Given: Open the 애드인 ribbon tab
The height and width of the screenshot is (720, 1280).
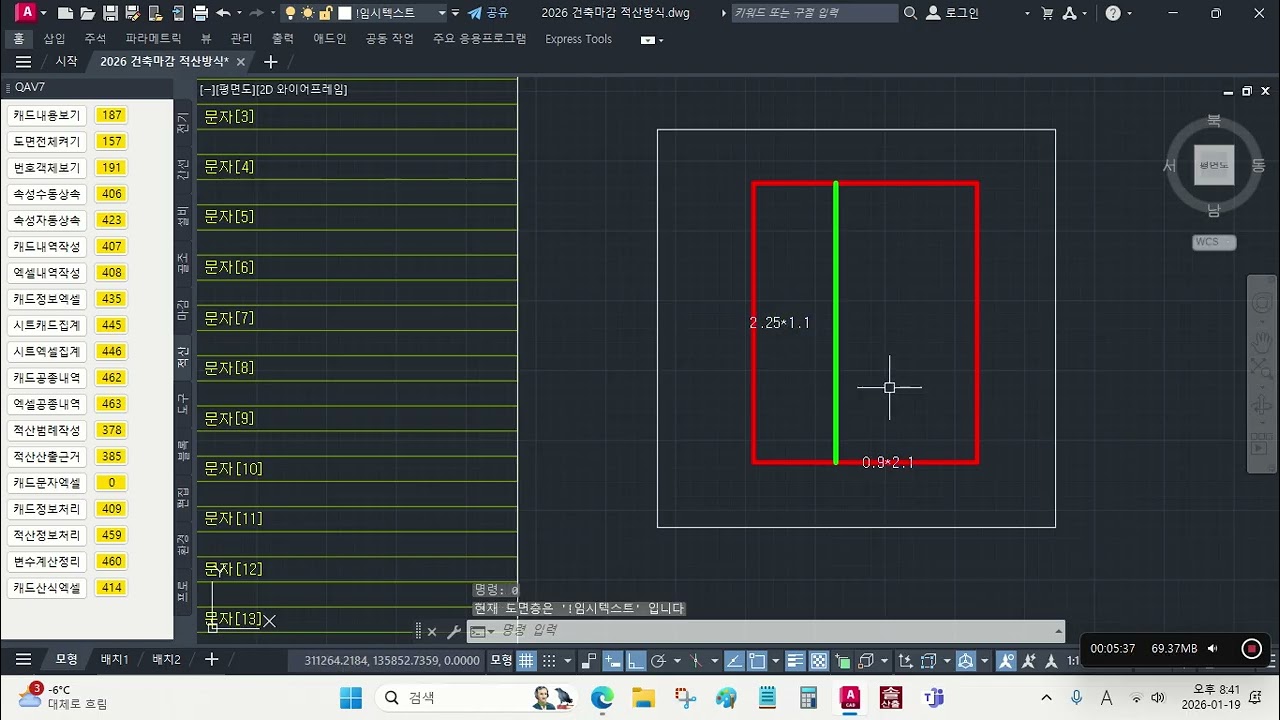Looking at the screenshot, I should point(329,39).
